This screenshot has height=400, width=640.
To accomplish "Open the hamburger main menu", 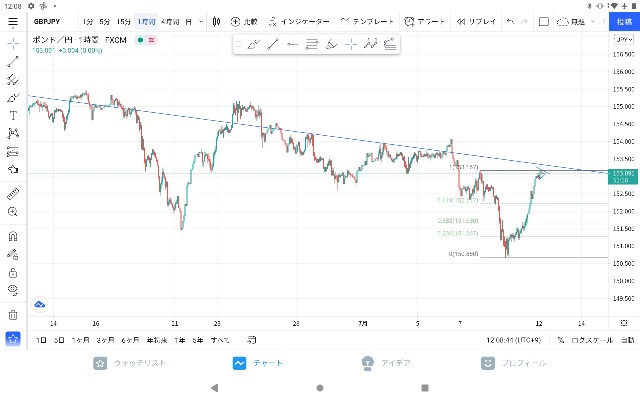I will tap(13, 22).
